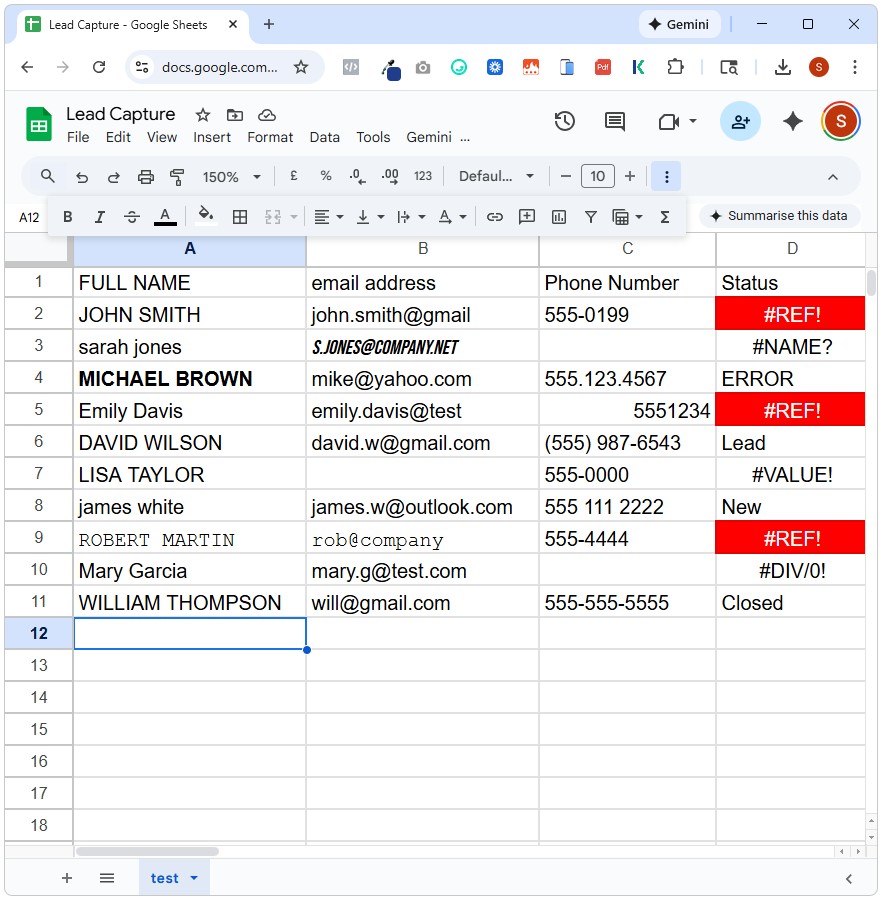Image resolution: width=883 pixels, height=901 pixels.
Task: Open the zoom 150% dropdown
Action: pyautogui.click(x=232, y=176)
